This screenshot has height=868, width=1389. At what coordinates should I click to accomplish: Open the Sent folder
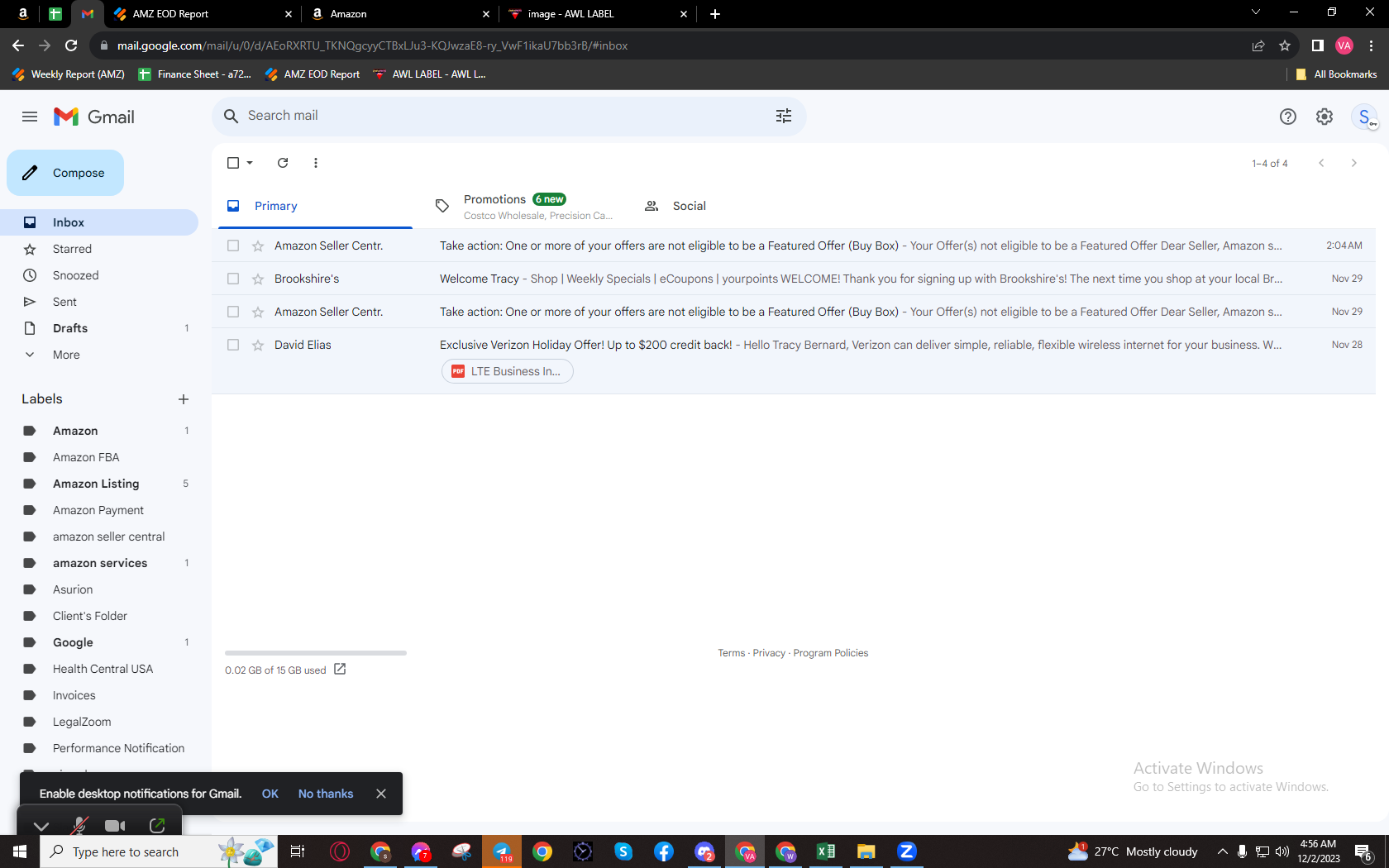pos(99,302)
